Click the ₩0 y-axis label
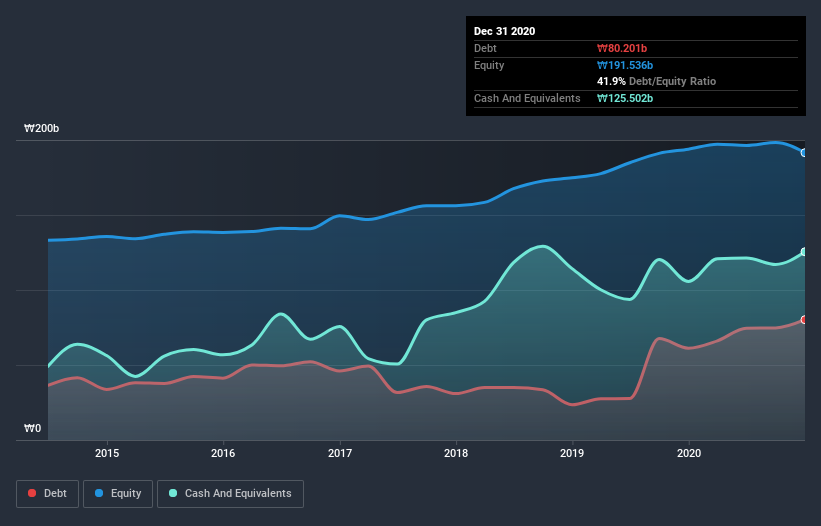Image resolution: width=821 pixels, height=526 pixels. 32,428
